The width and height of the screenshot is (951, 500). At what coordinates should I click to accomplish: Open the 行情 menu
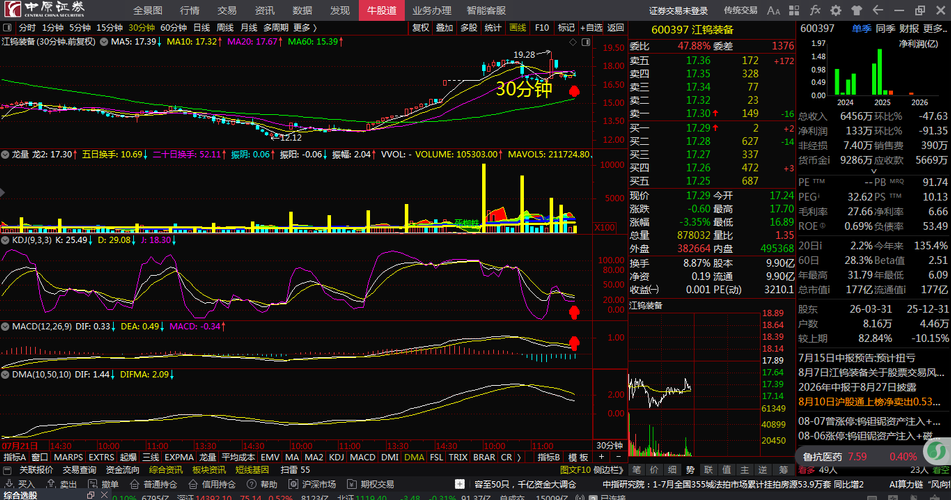pos(189,10)
